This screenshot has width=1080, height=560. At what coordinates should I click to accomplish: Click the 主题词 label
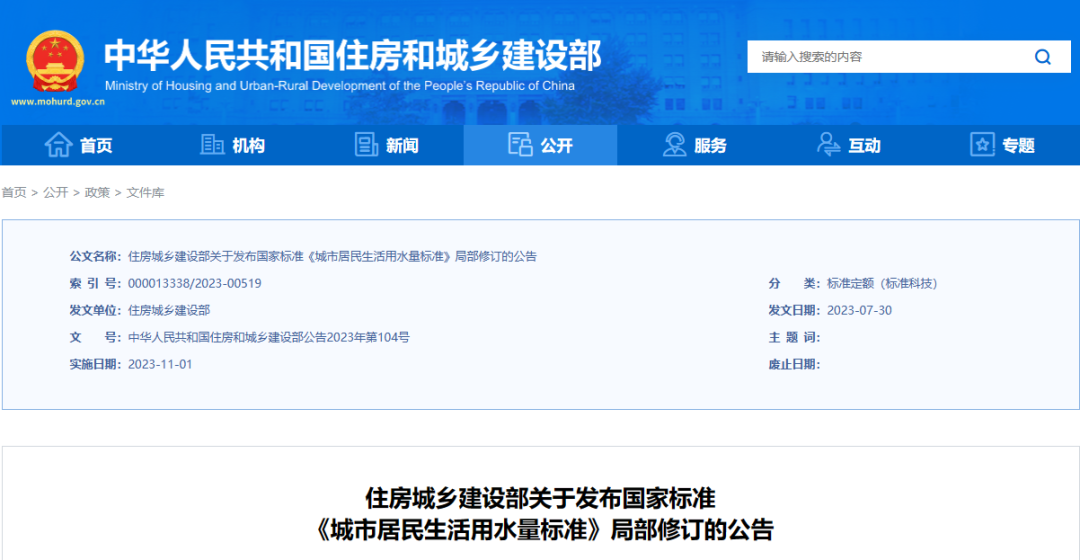pos(794,337)
